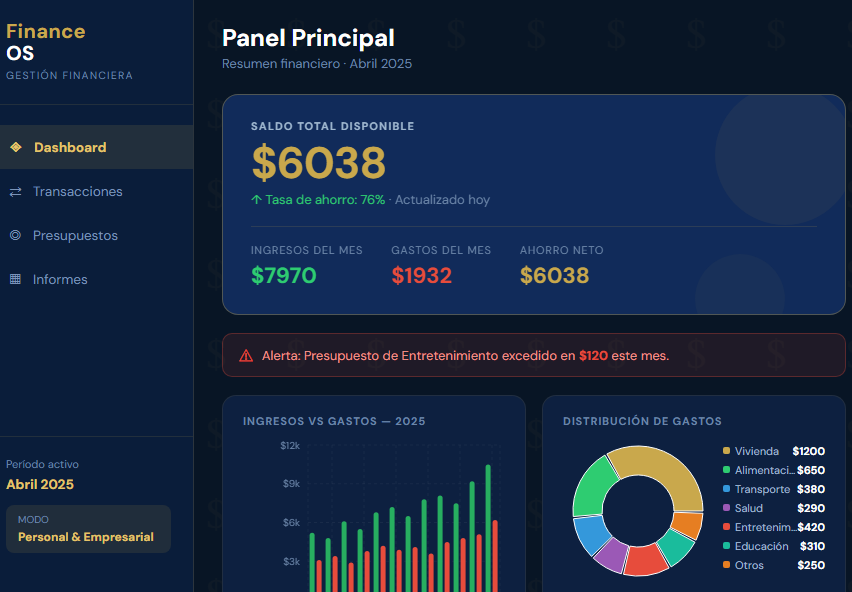Click the orange Otros donut segment

pos(688,525)
